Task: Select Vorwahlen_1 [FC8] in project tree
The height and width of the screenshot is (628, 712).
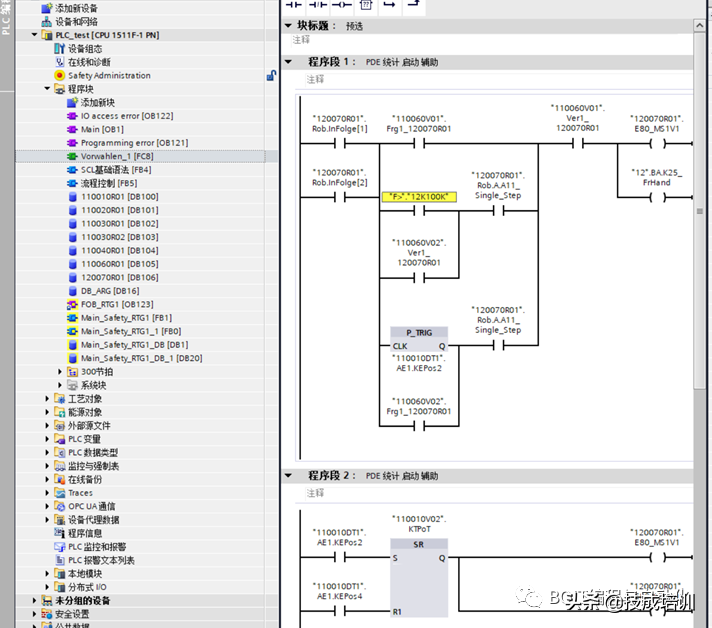Action: pos(116,157)
